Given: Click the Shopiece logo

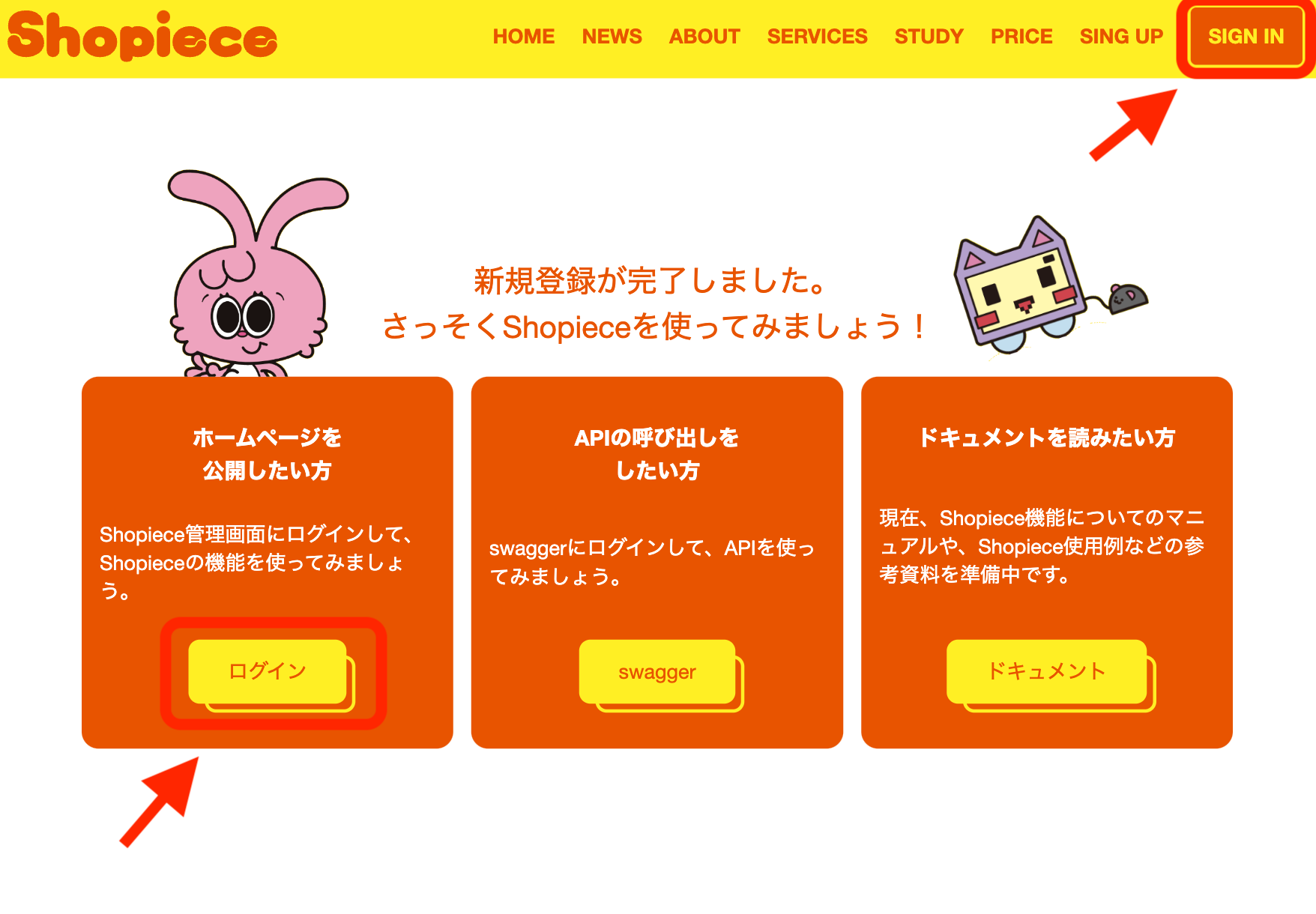Looking at the screenshot, I should click(x=142, y=36).
